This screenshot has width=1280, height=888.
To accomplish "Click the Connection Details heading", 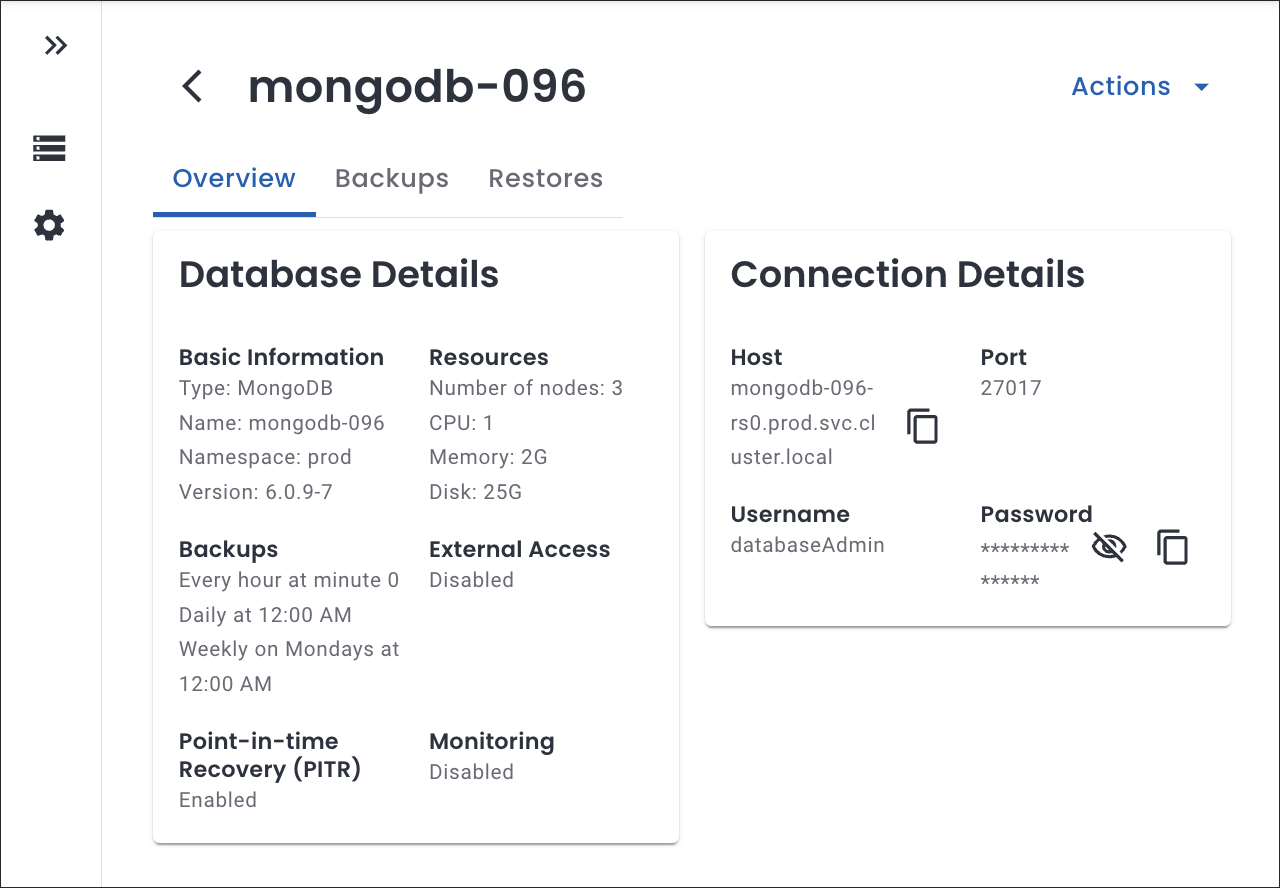I will point(907,275).
